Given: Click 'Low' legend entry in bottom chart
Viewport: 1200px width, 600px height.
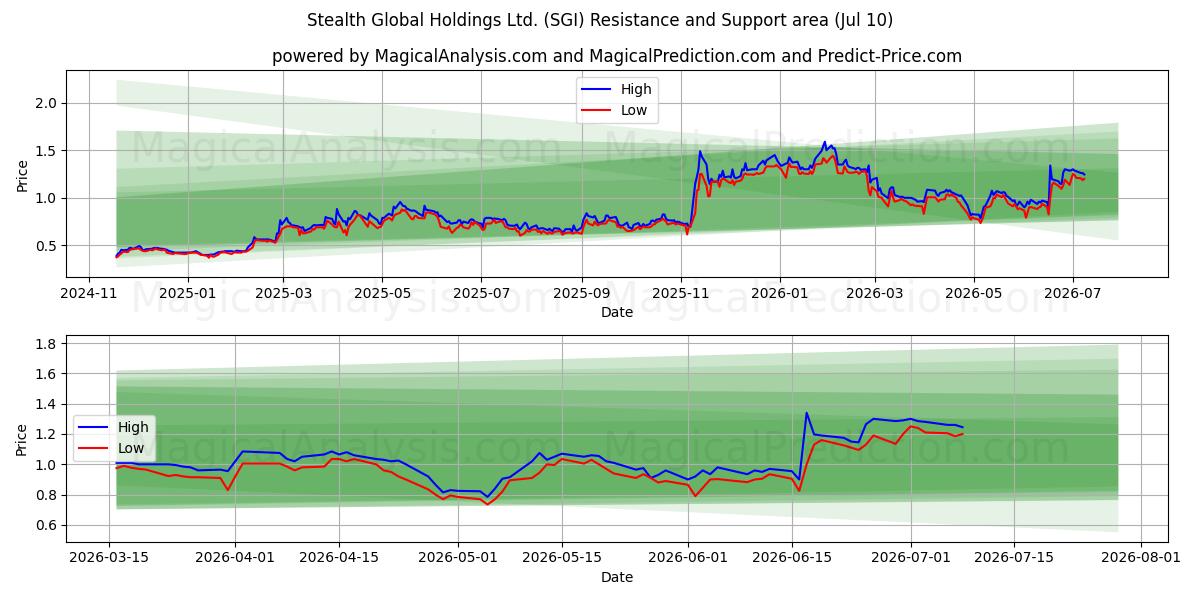Looking at the screenshot, I should pos(131,449).
